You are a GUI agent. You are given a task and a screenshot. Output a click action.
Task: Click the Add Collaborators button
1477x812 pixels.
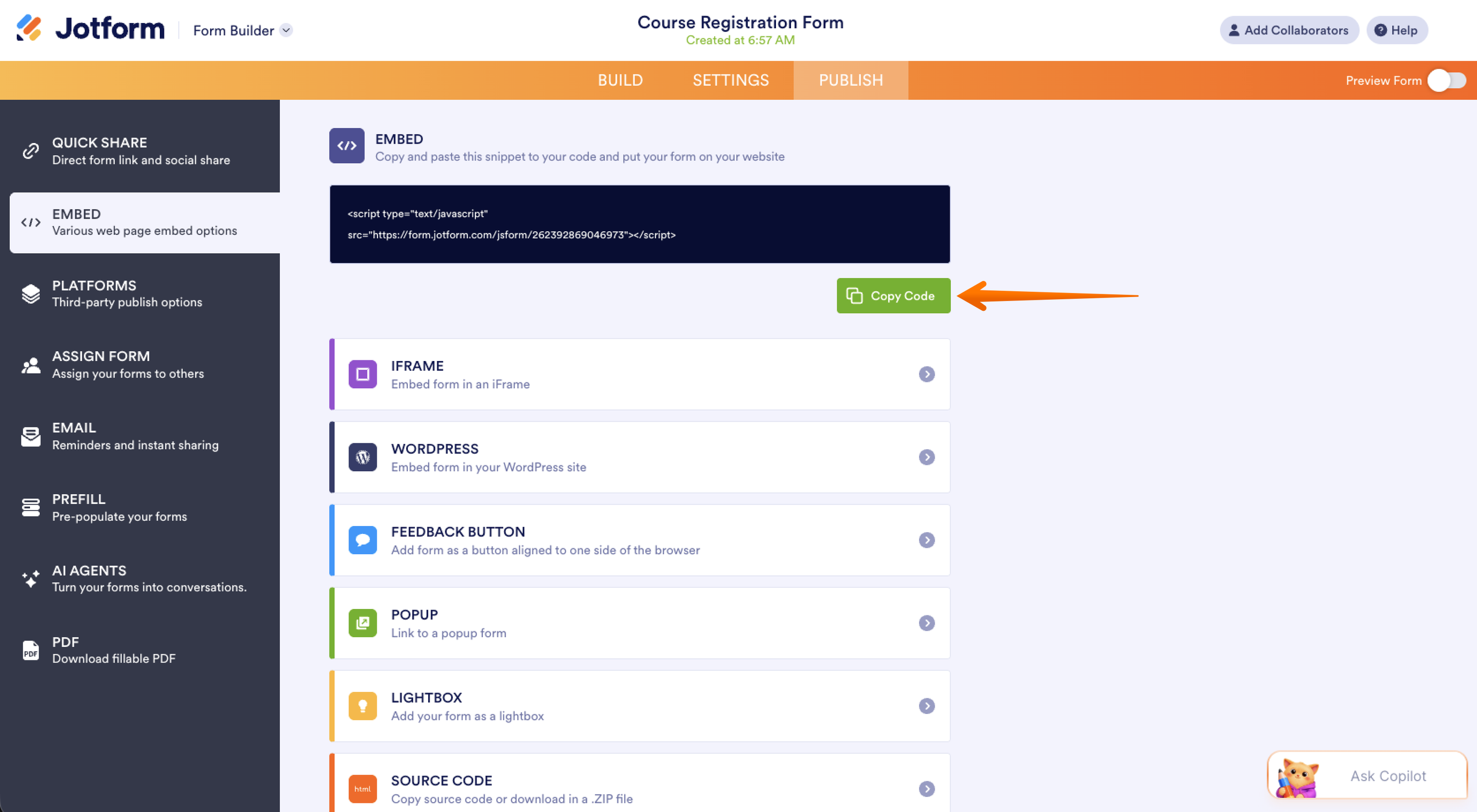coord(1289,30)
